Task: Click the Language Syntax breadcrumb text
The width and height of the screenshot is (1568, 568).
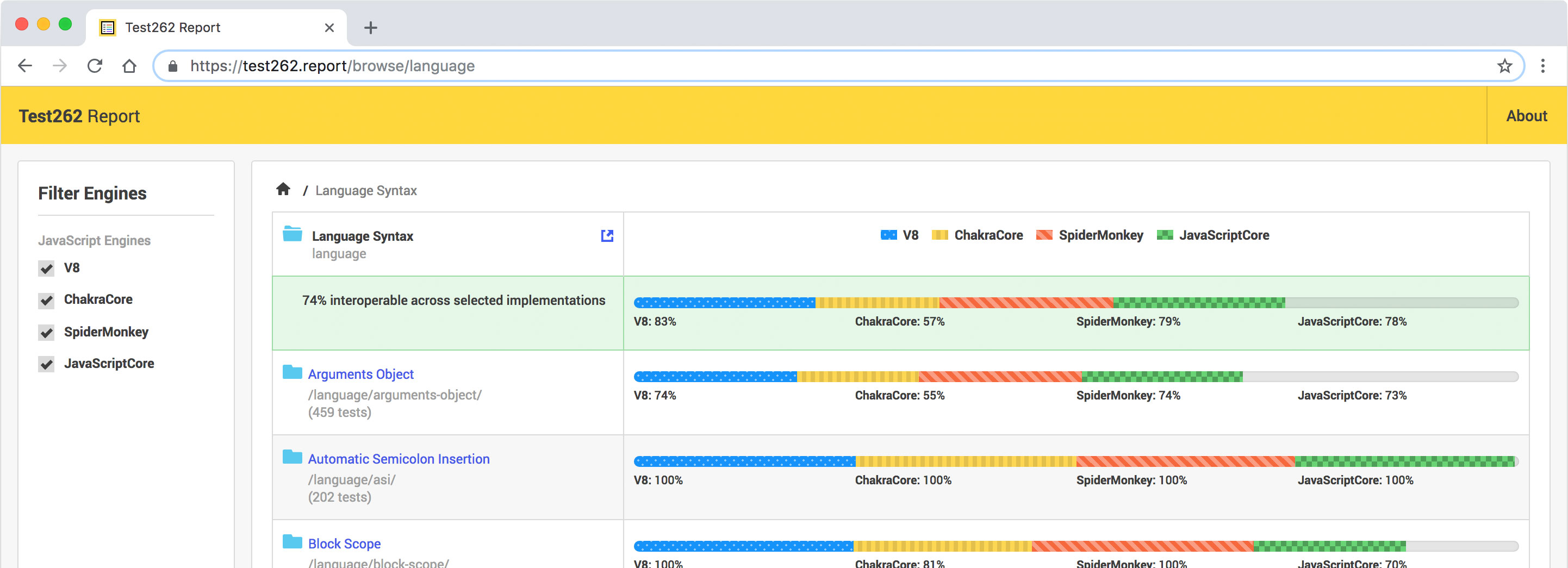Action: click(366, 191)
